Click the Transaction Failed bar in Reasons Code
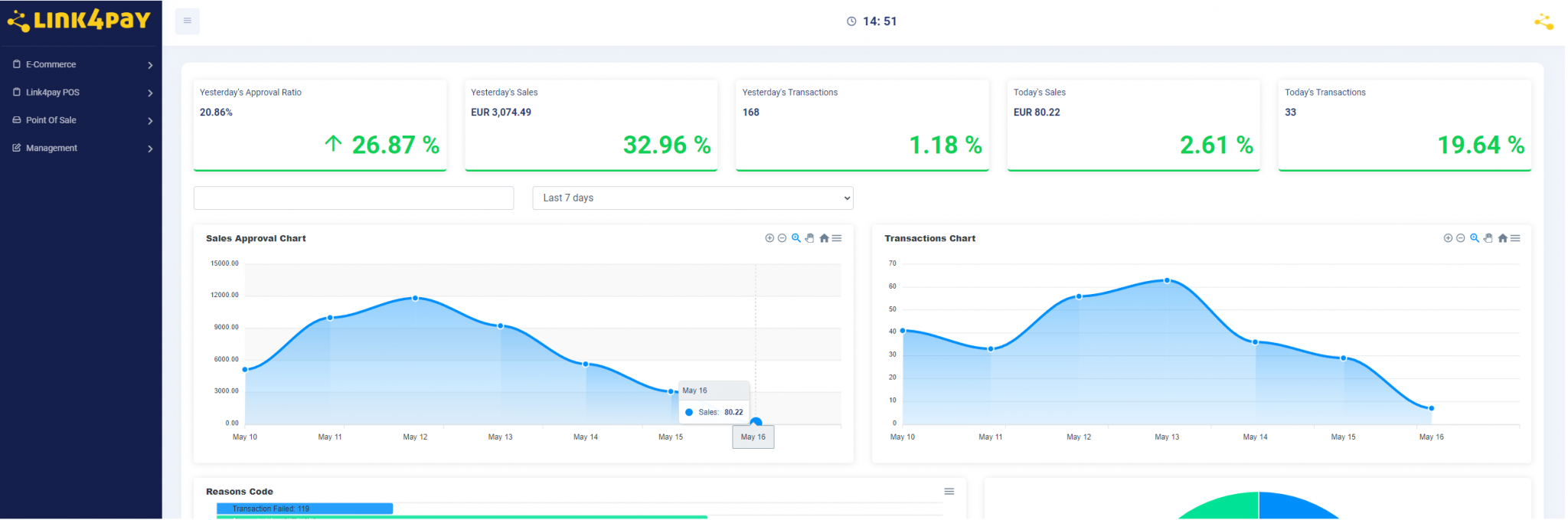 [304, 509]
